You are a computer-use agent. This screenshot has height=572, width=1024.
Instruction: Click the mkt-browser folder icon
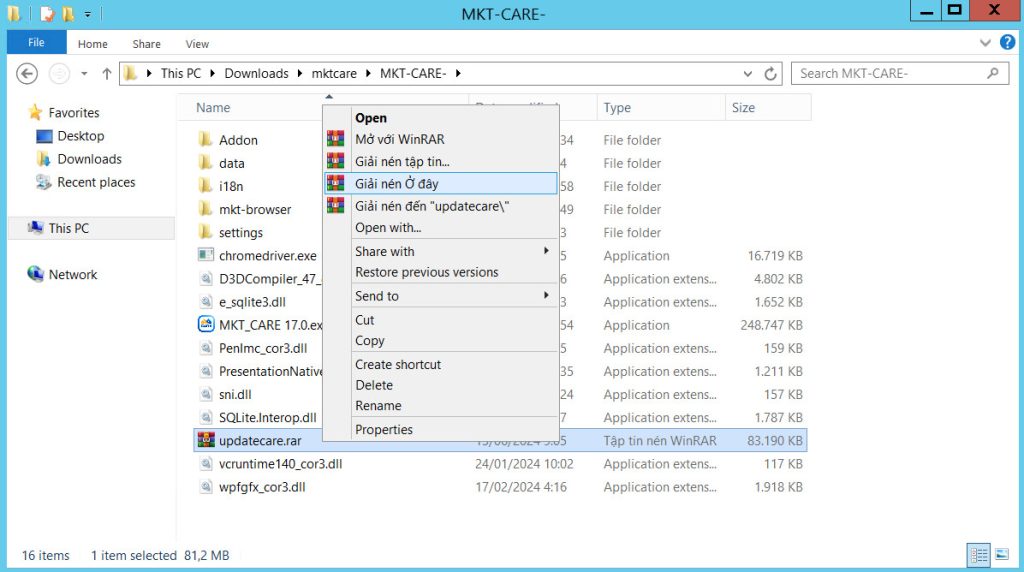coord(206,209)
